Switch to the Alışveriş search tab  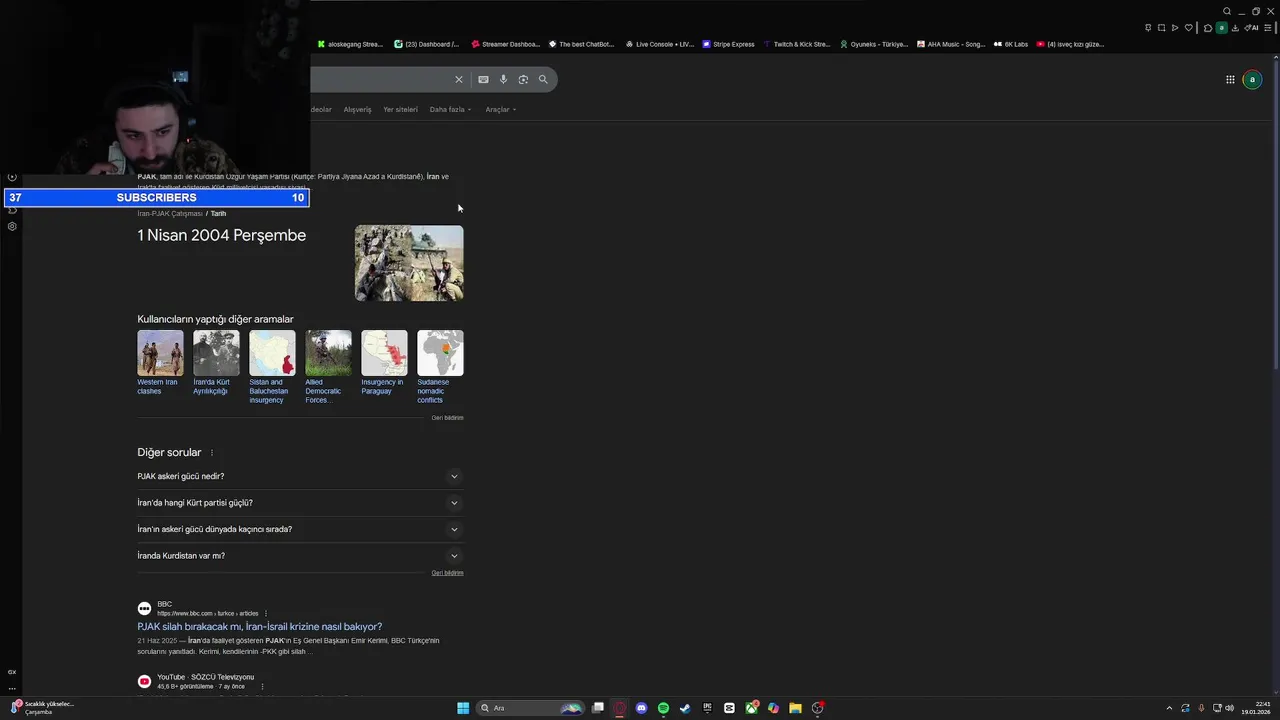coord(357,110)
